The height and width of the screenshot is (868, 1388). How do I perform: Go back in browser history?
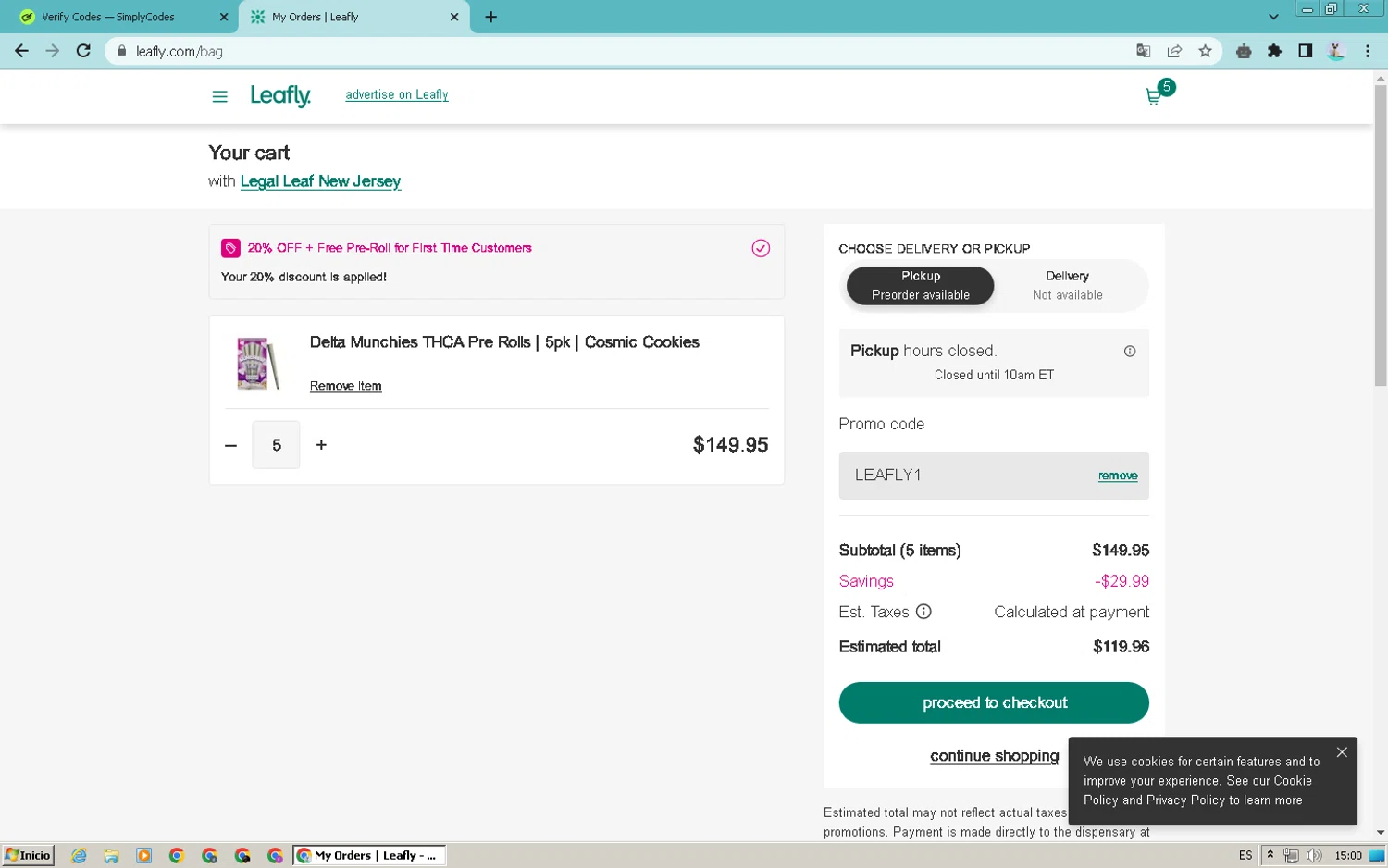[x=21, y=51]
